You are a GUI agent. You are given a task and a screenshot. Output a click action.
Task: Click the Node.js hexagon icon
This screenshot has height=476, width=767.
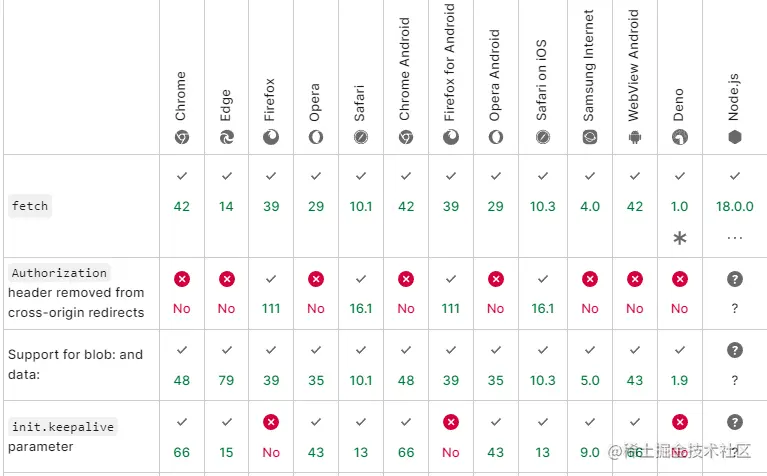[x=735, y=137]
